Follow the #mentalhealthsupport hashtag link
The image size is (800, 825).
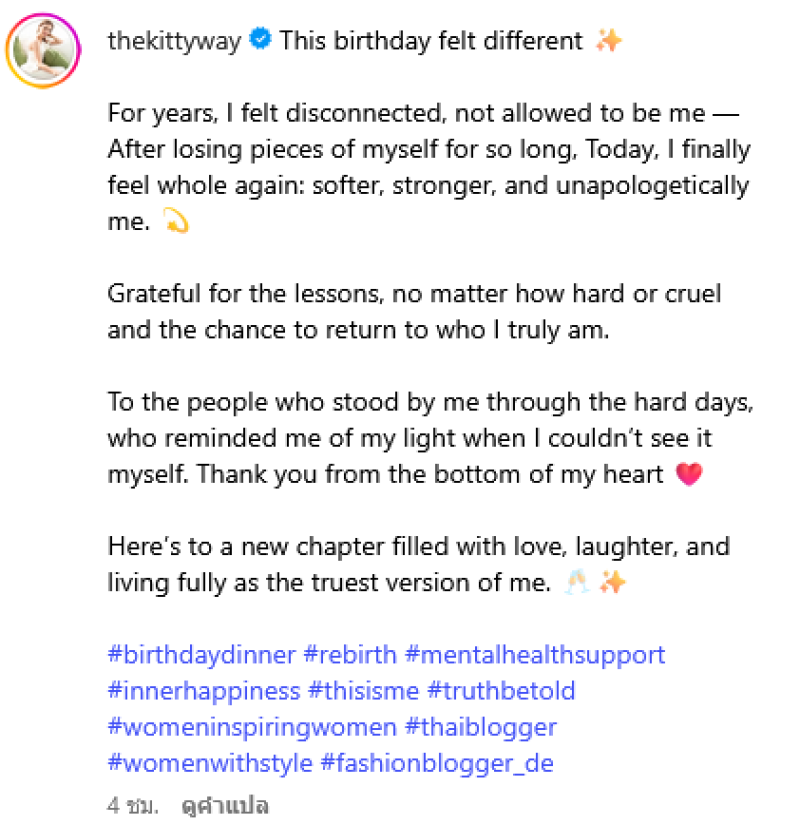[535, 655]
